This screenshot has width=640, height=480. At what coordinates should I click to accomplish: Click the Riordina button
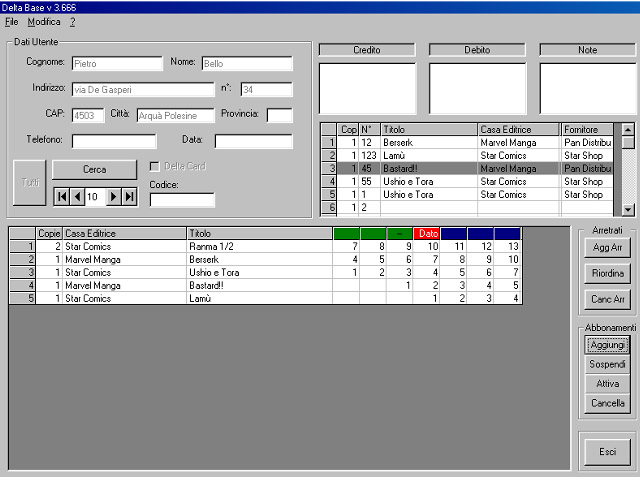point(607,273)
